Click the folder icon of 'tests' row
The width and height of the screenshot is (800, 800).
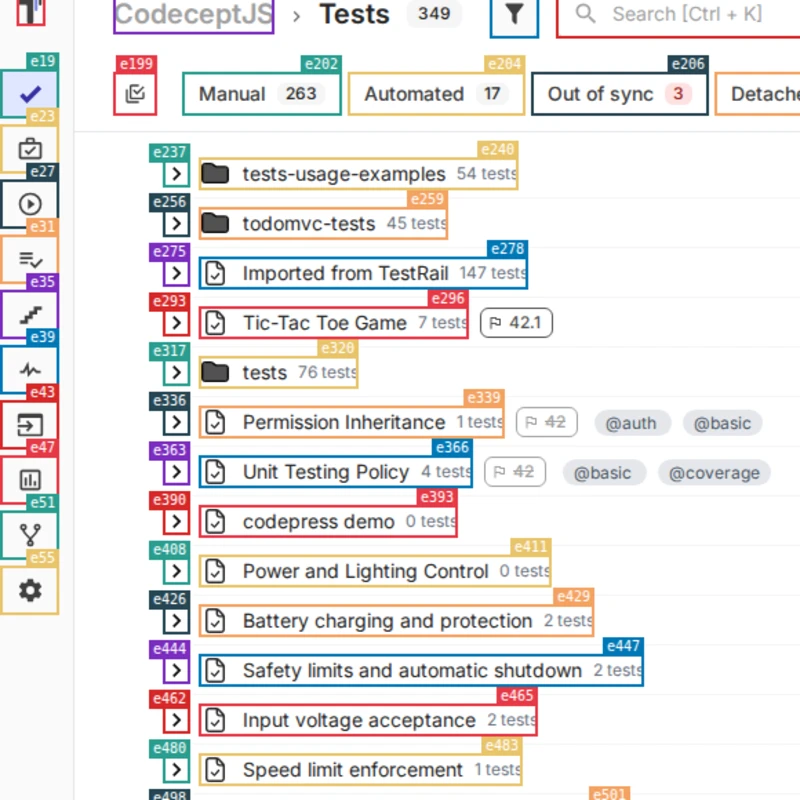pyautogui.click(x=215, y=372)
